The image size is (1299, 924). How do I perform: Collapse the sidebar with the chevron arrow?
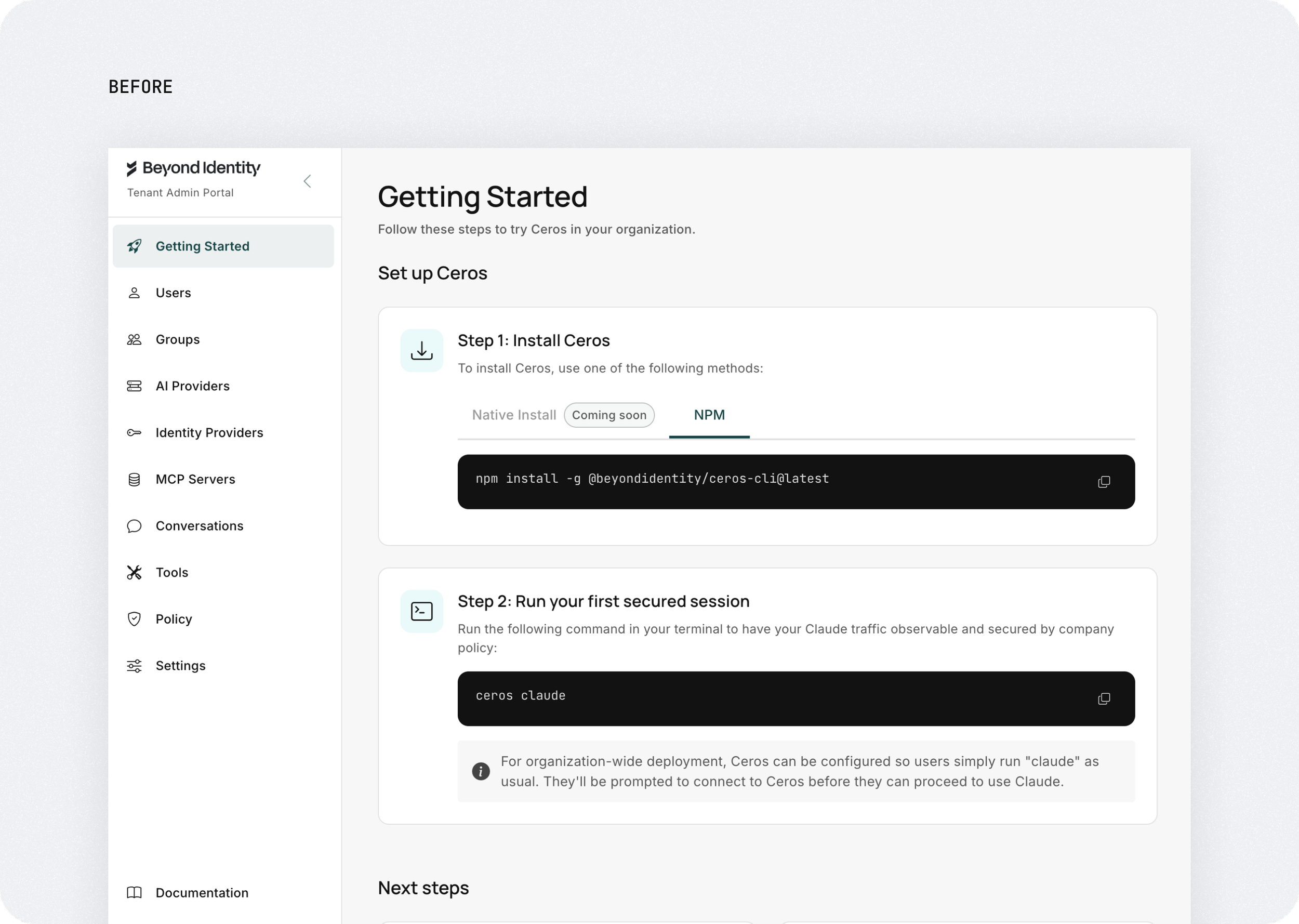tap(307, 181)
